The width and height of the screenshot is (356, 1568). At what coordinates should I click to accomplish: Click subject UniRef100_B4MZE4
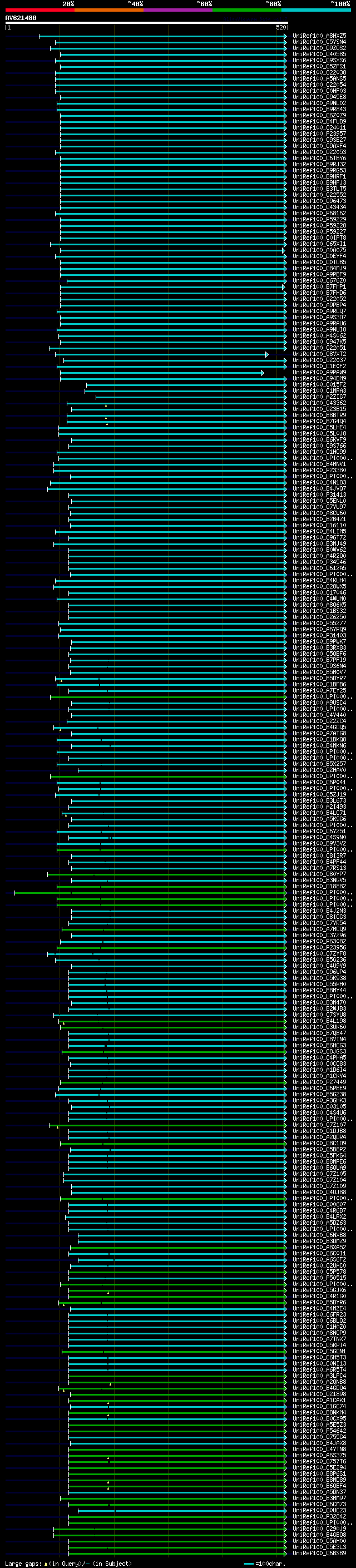tap(319, 1308)
